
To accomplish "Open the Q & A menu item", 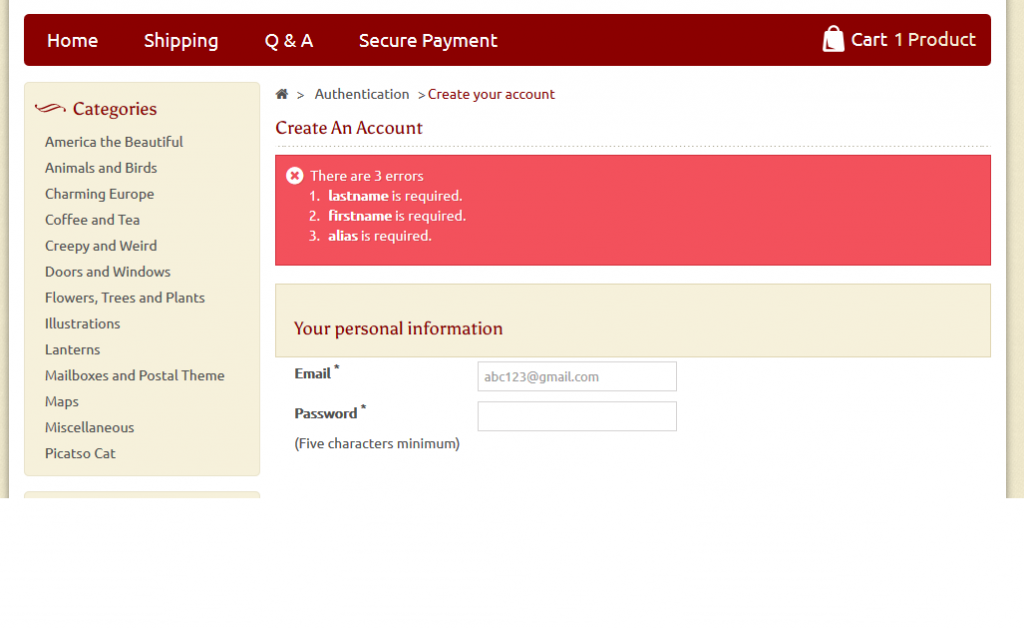I will 288,40.
